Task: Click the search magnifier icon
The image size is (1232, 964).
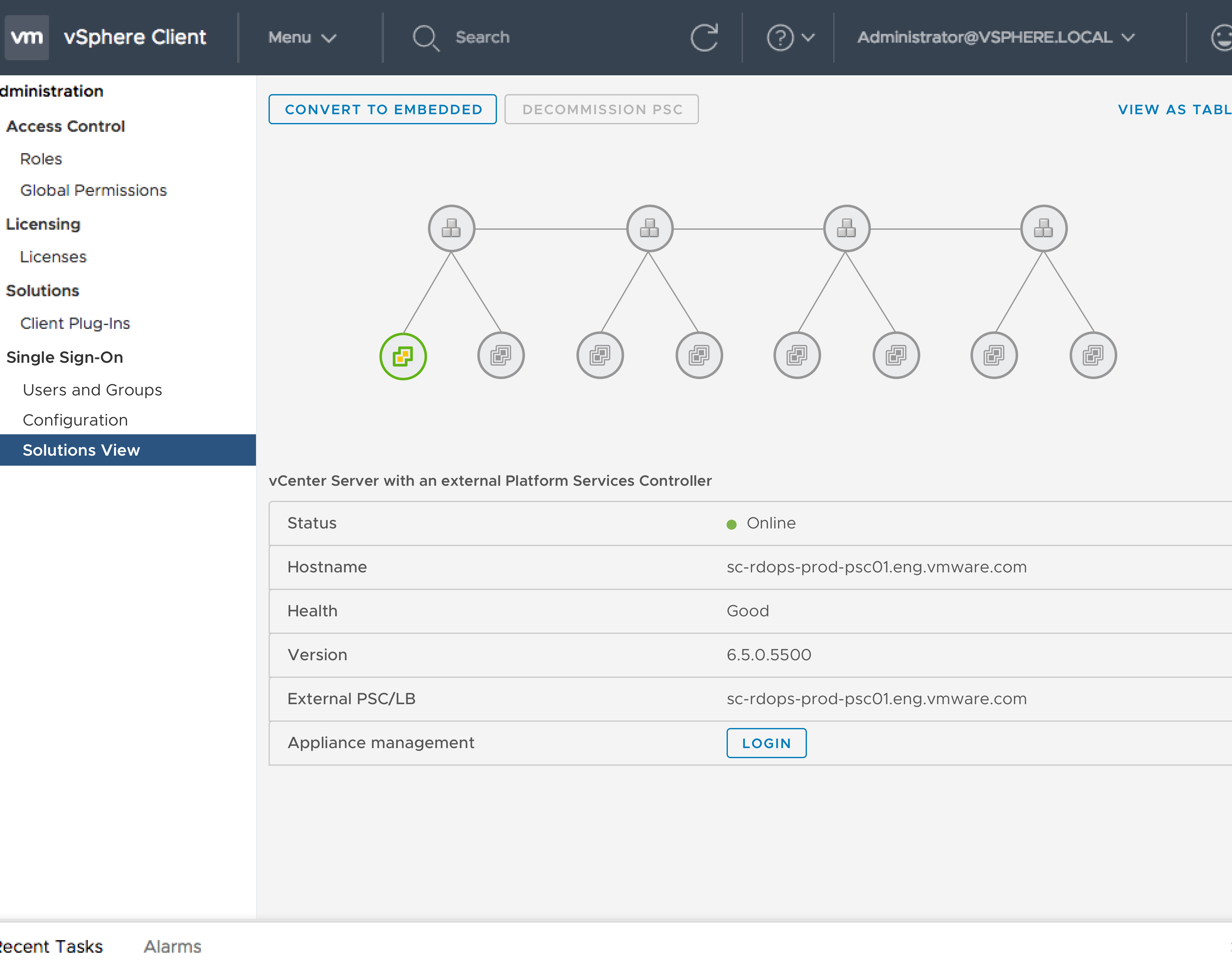Action: pyautogui.click(x=425, y=38)
